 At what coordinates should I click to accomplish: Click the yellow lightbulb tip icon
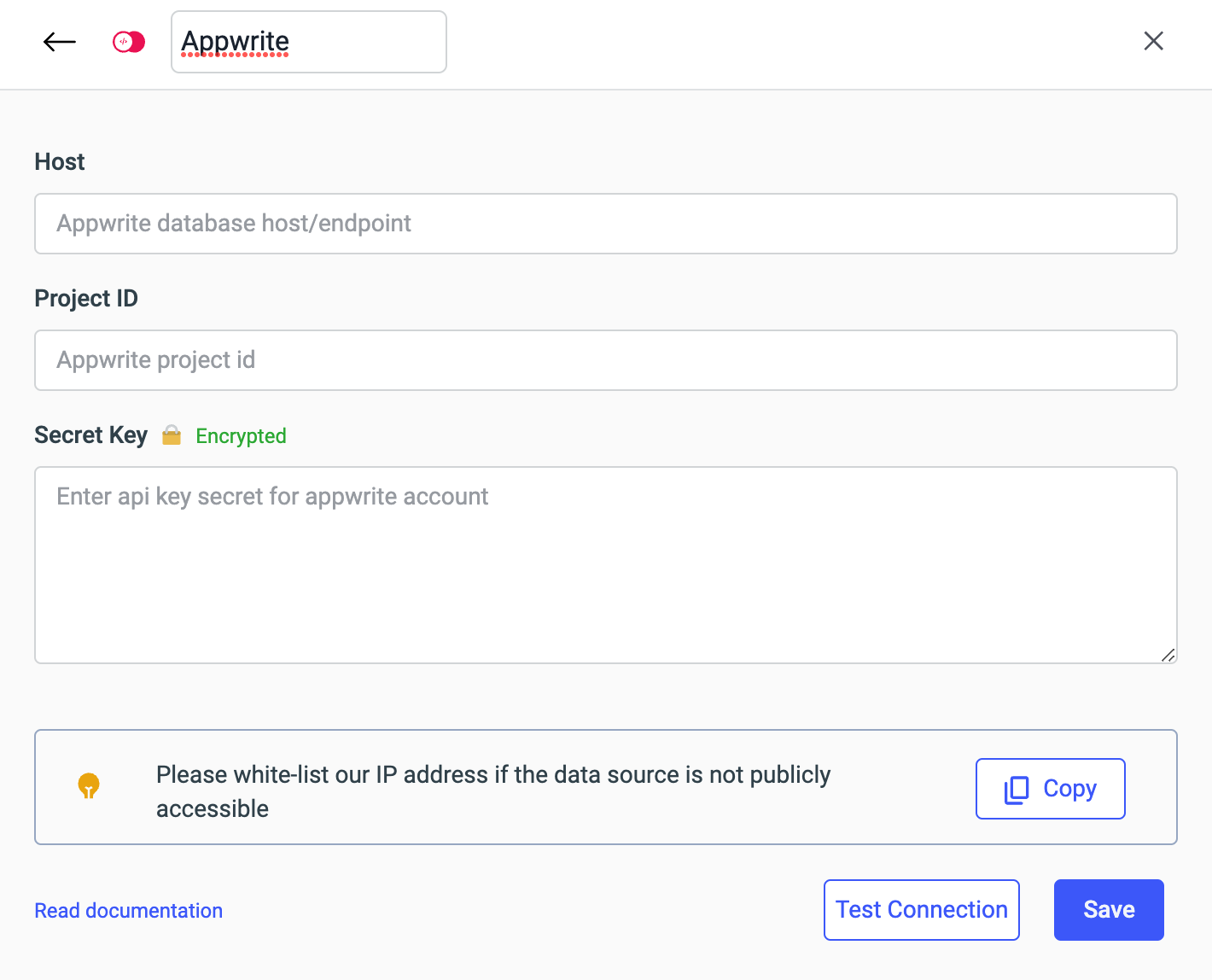click(89, 785)
